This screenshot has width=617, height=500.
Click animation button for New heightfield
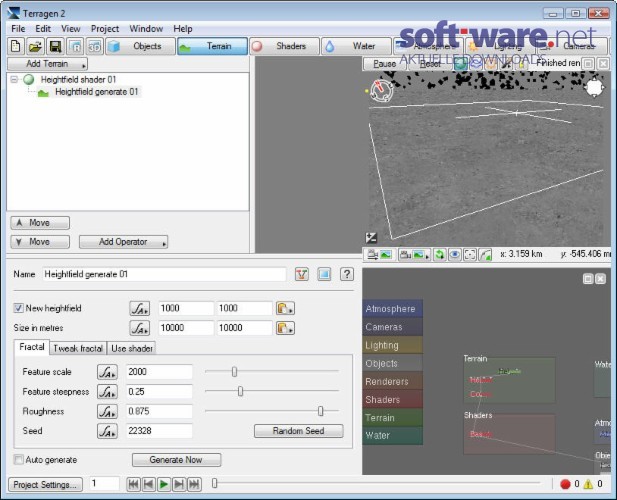point(140,308)
